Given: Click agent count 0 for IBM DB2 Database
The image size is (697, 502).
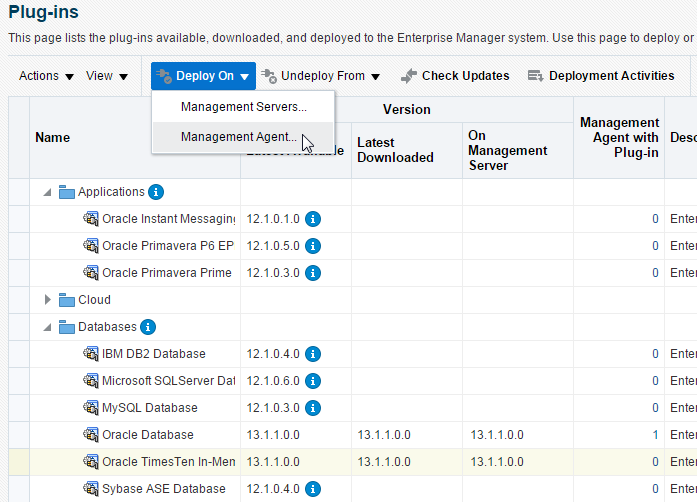Looking at the screenshot, I should (x=655, y=354).
